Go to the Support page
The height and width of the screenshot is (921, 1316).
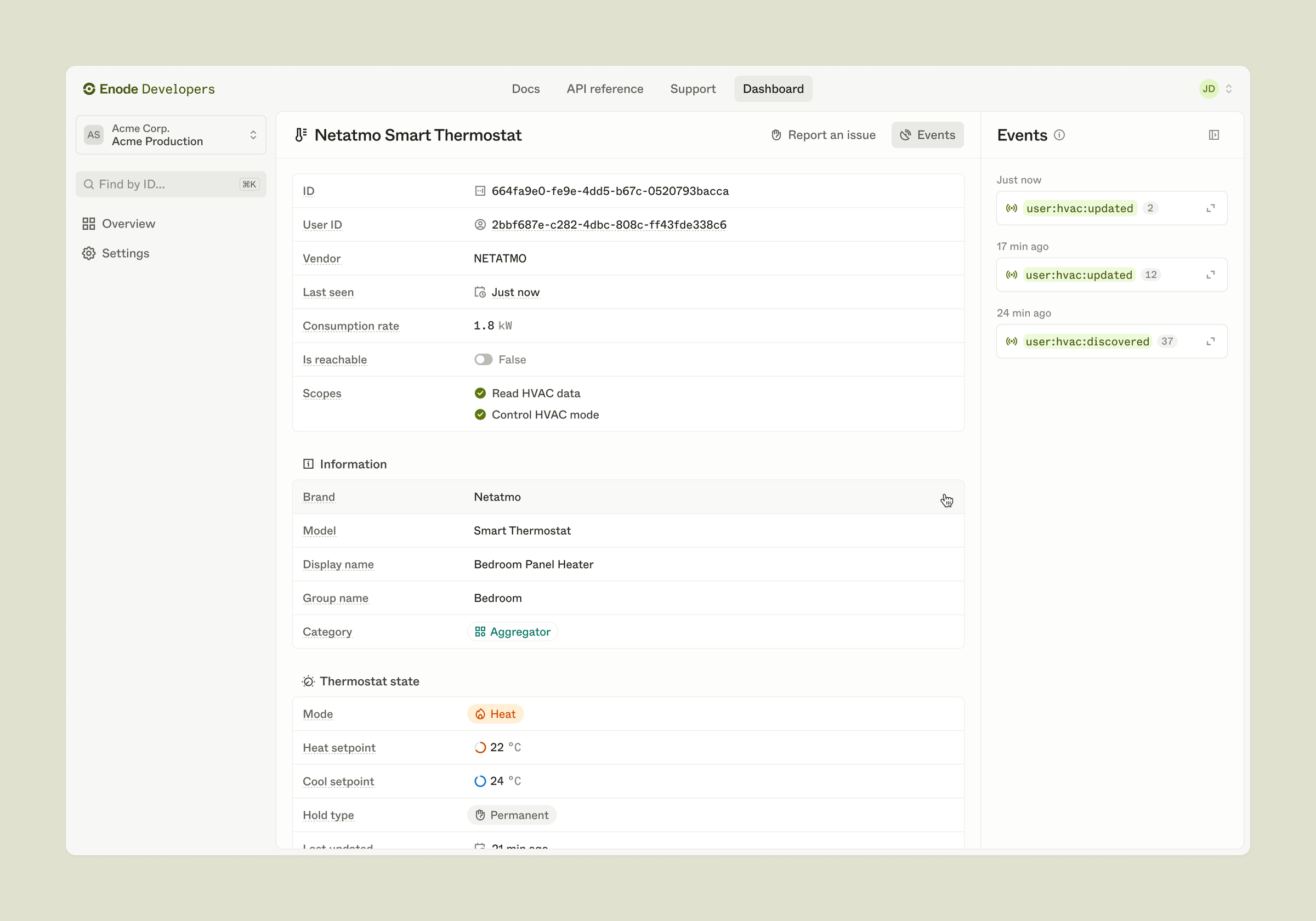tap(693, 89)
